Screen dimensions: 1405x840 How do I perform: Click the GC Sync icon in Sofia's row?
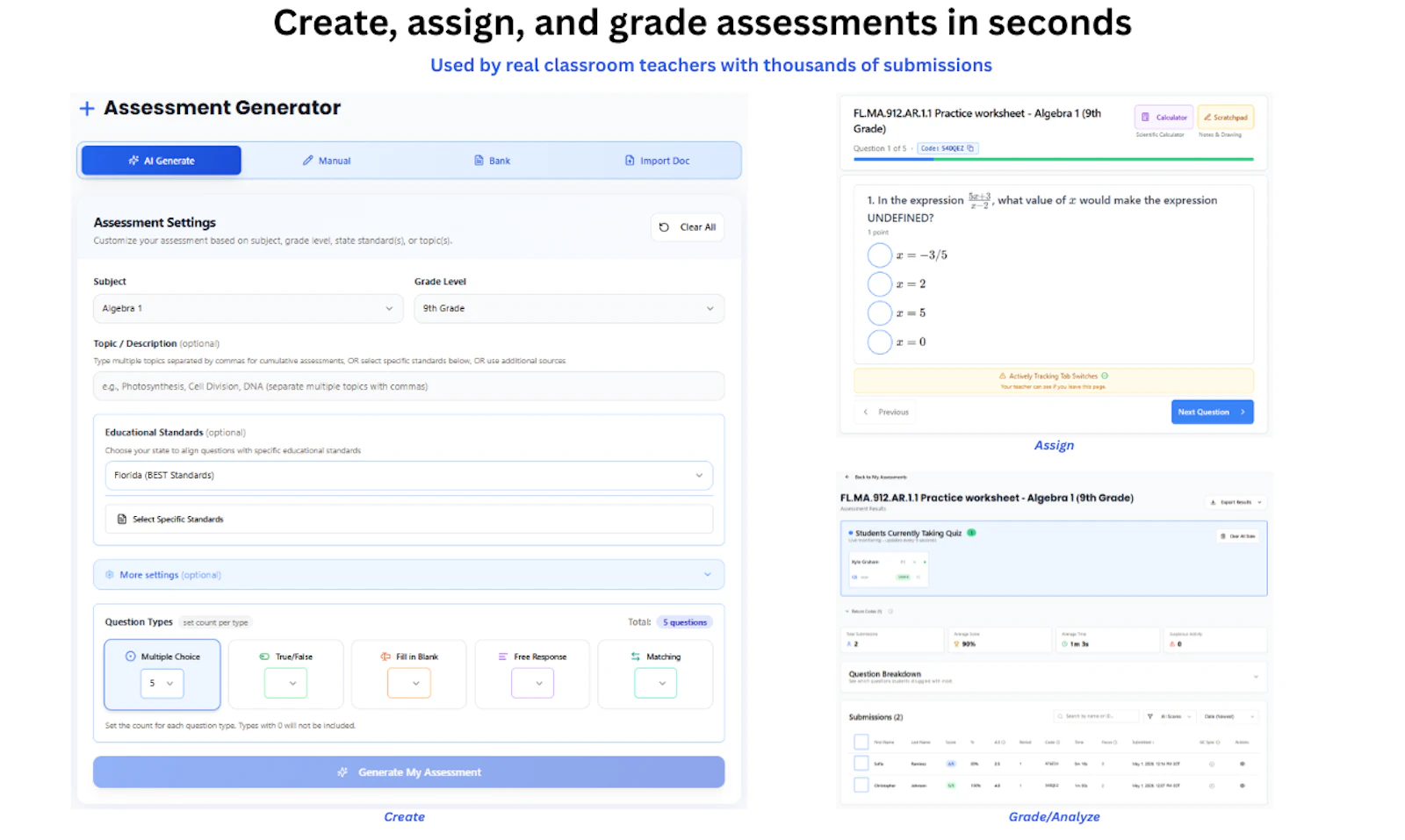tap(1212, 764)
